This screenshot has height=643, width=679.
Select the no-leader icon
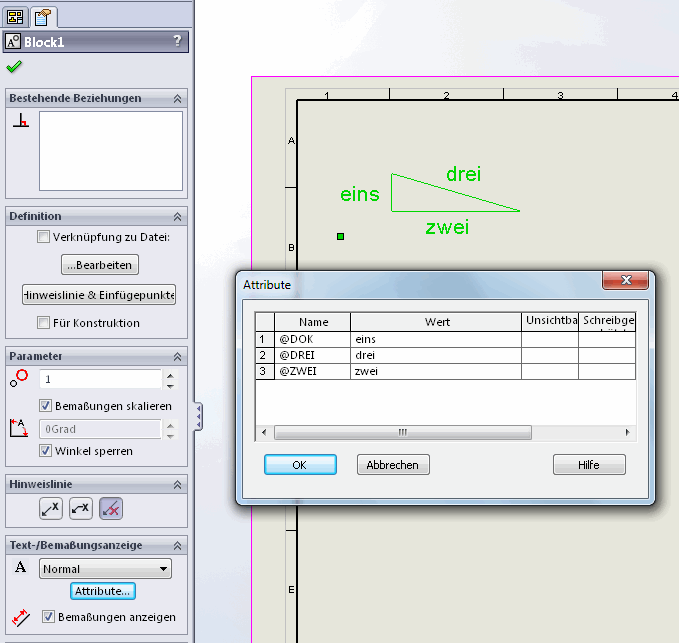coord(111,508)
